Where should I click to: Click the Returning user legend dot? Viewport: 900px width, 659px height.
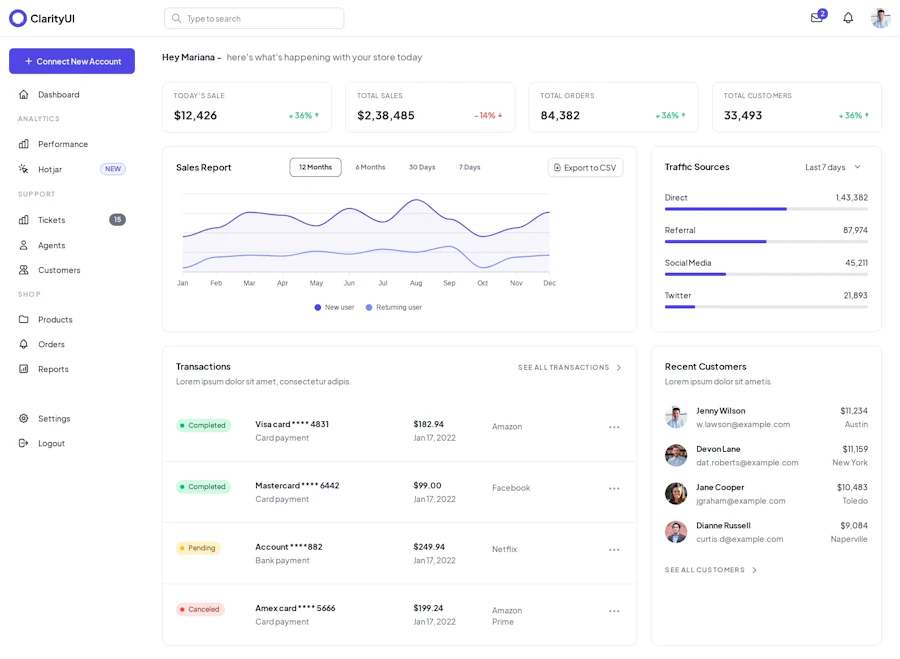click(x=369, y=307)
